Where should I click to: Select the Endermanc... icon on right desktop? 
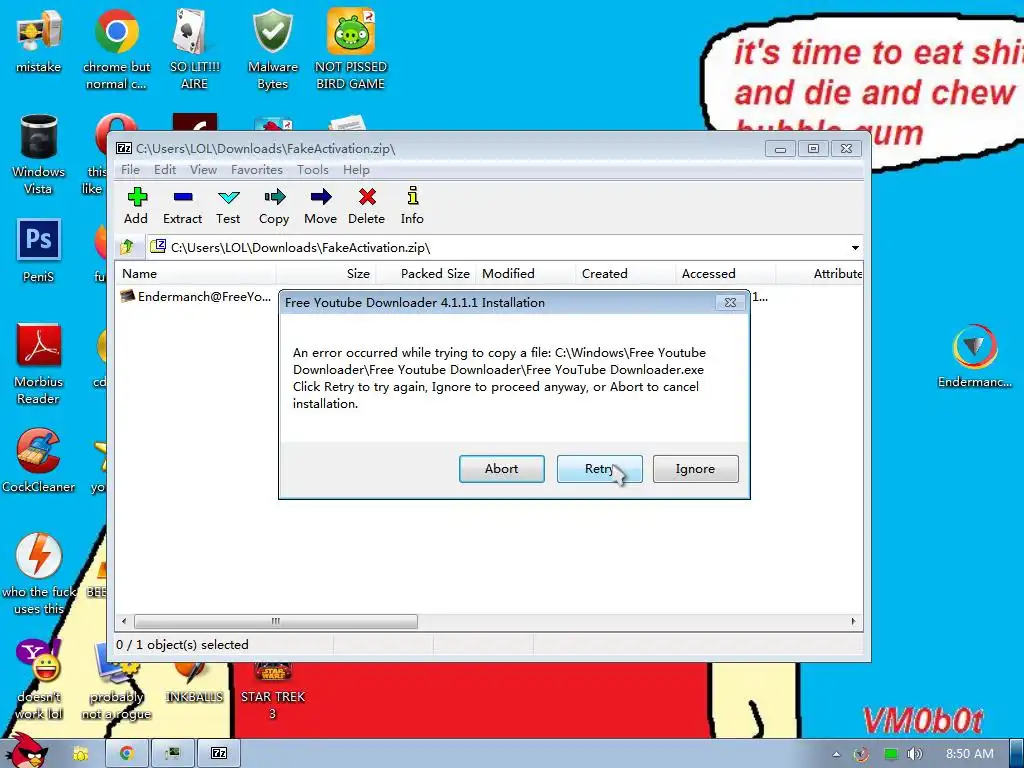(x=974, y=356)
